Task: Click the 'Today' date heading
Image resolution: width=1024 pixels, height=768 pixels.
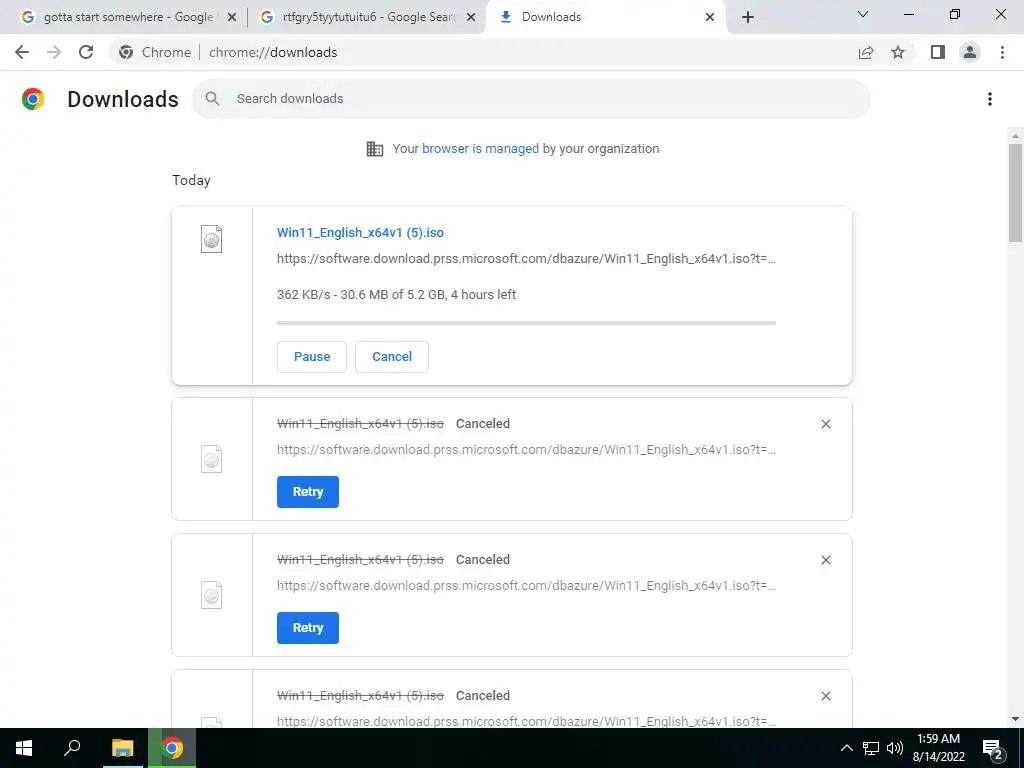Action: pos(191,180)
